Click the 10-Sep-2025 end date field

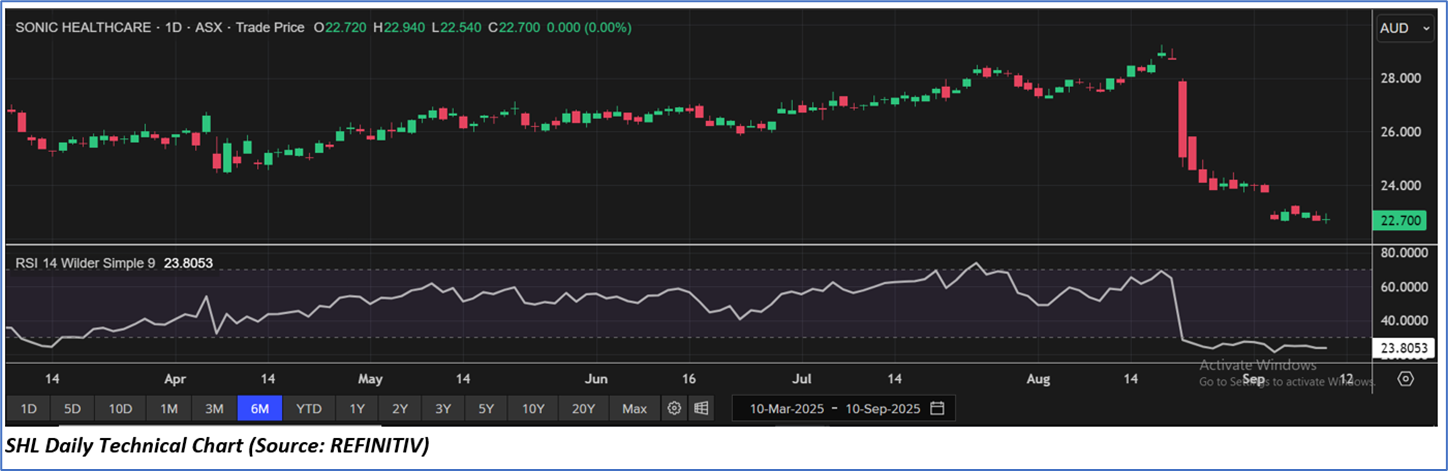pyautogui.click(x=881, y=408)
